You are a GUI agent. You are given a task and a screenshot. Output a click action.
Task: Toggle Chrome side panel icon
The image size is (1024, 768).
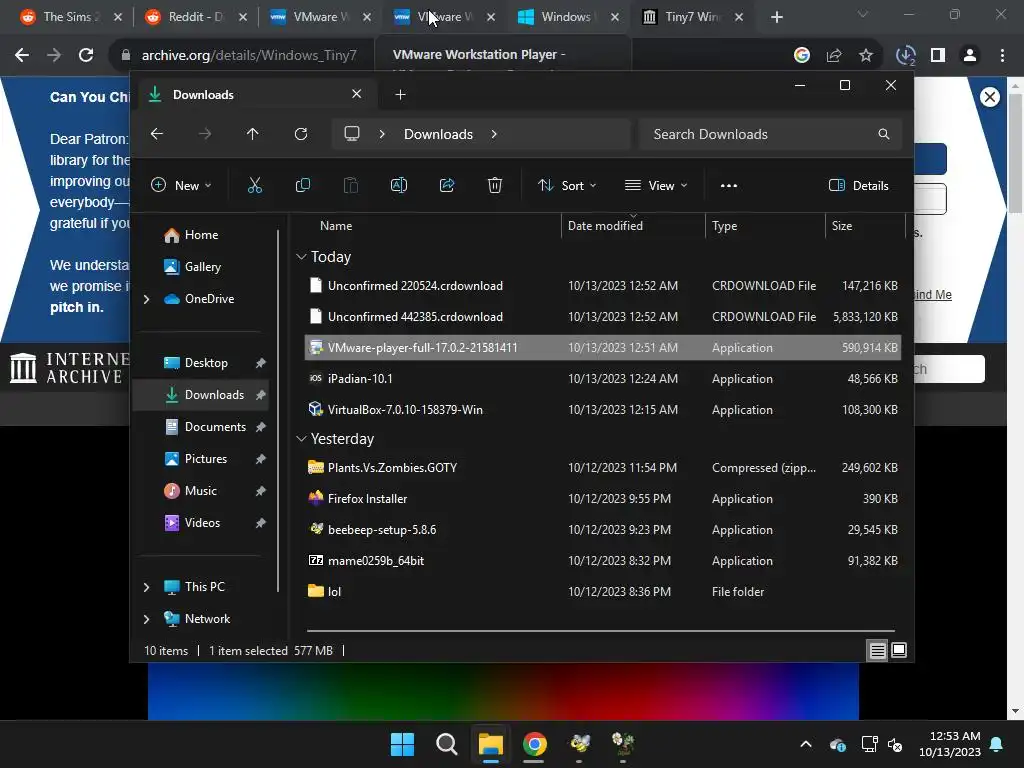938,56
